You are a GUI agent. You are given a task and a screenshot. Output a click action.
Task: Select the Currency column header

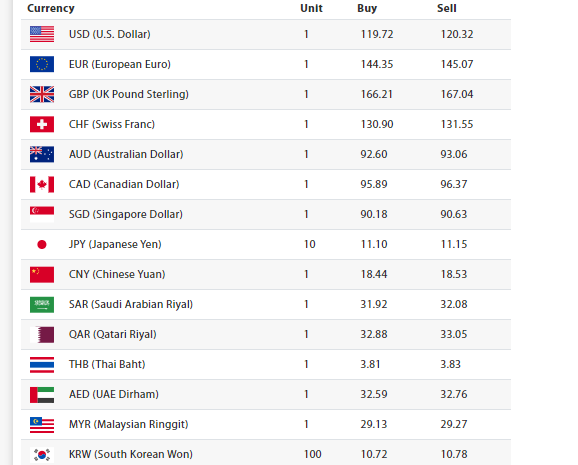tap(51, 8)
